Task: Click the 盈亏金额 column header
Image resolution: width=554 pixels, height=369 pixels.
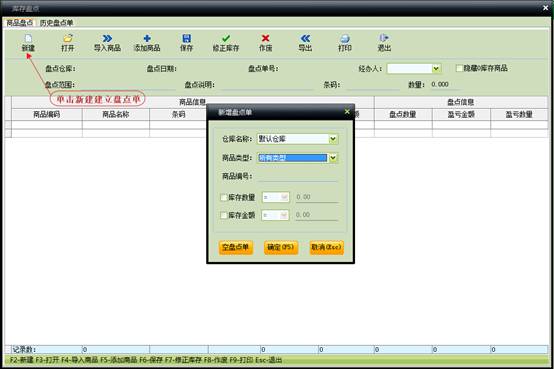Action: tap(461, 114)
